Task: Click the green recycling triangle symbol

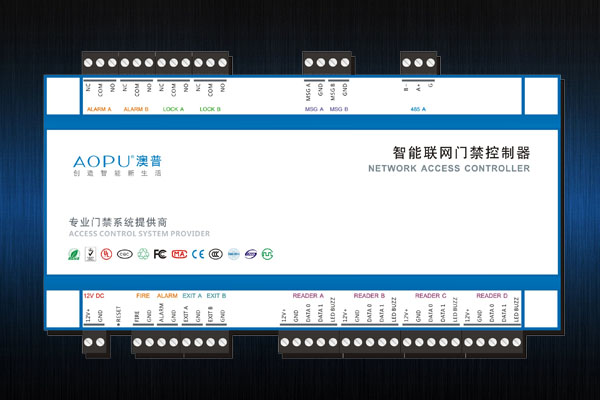Action: [x=143, y=254]
